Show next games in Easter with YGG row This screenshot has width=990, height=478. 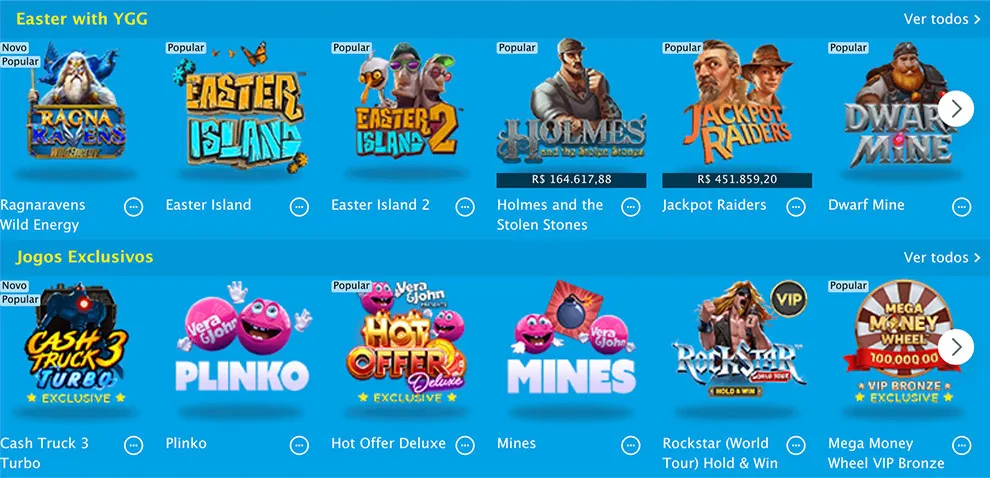(x=956, y=109)
